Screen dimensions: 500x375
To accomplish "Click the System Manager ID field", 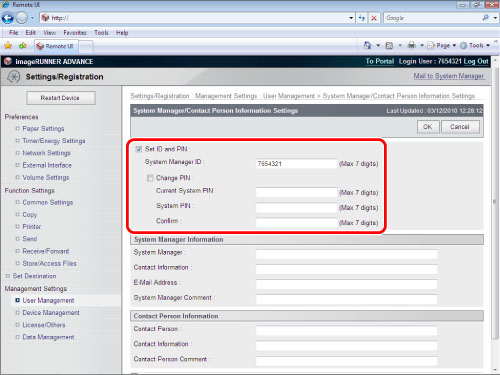I will click(x=296, y=164).
